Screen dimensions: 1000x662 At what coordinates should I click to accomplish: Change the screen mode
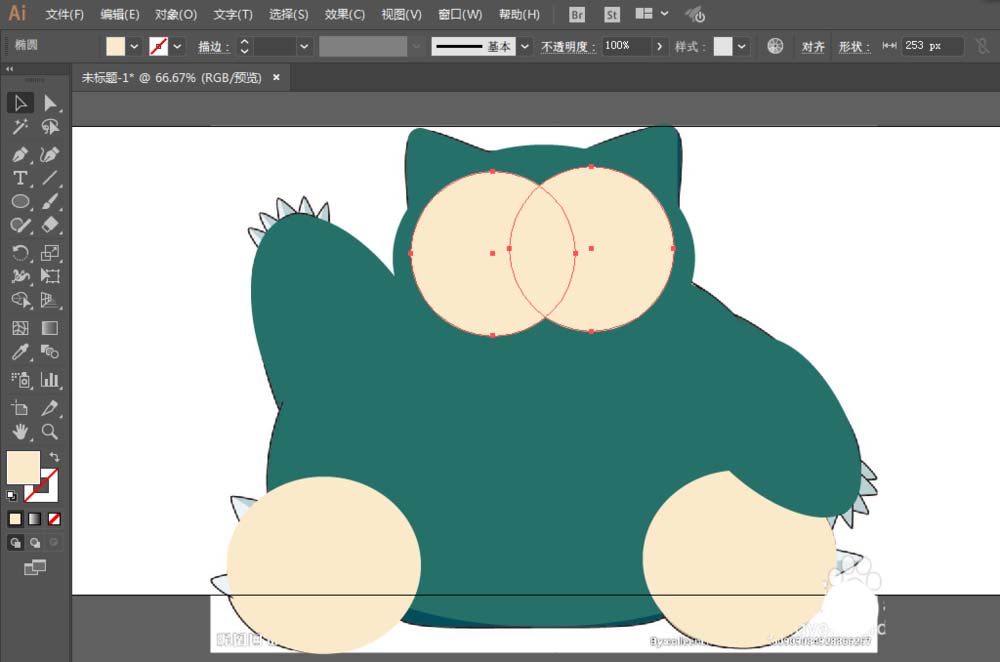click(34, 567)
